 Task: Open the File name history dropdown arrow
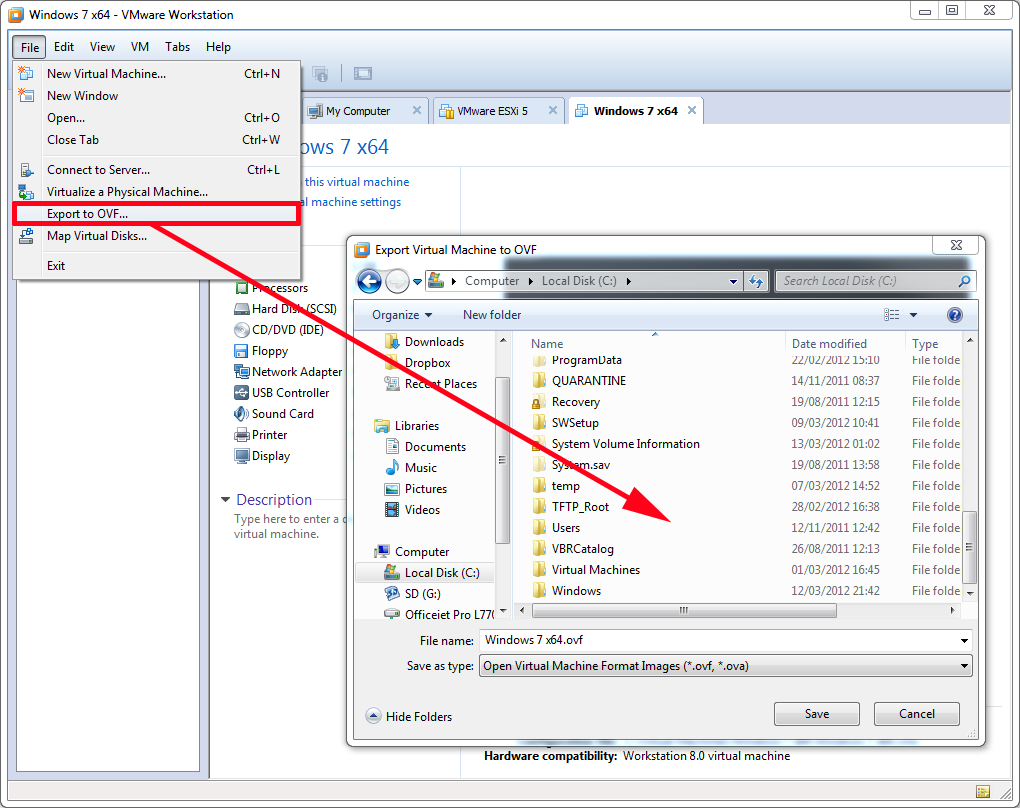[x=963, y=640]
